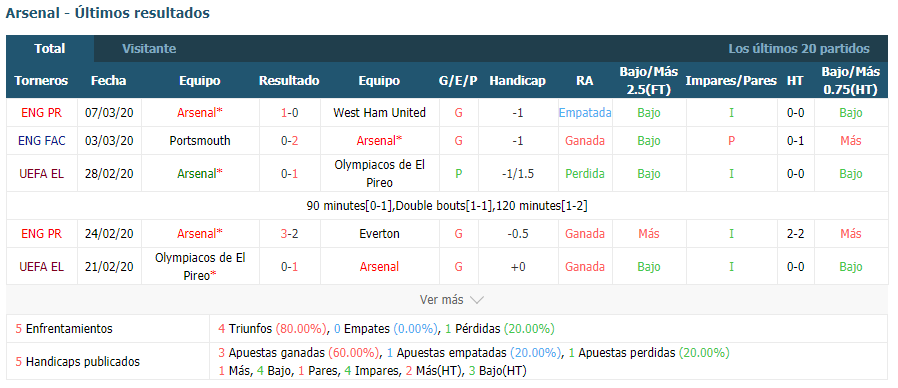Viewport: 898px width, 388px height.
Task: Click the Empatada RA value
Action: [x=585, y=113]
